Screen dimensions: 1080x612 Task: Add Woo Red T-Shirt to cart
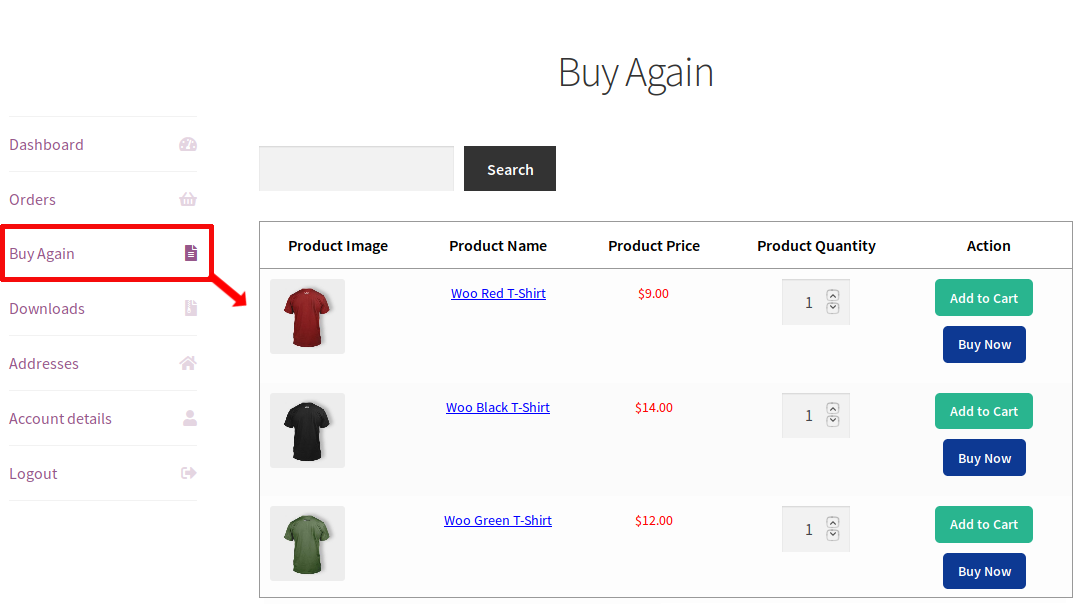[x=983, y=297]
